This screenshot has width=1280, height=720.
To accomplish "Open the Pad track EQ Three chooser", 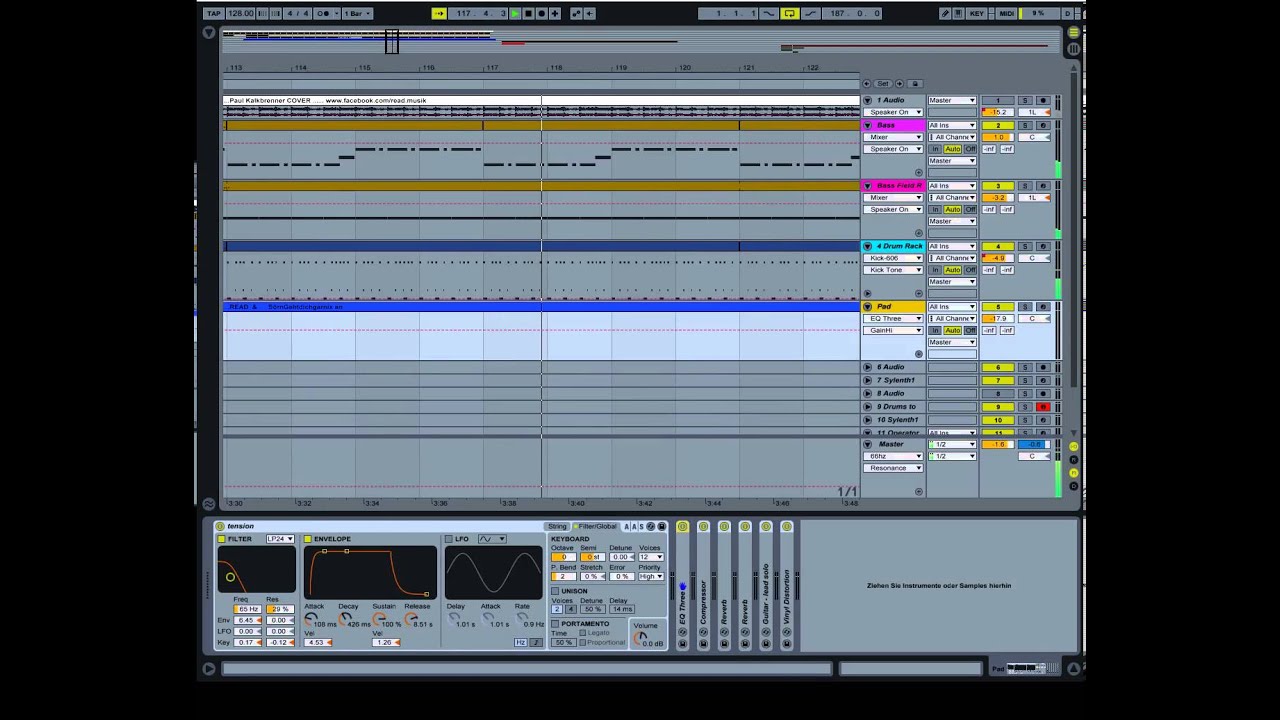I will (893, 318).
